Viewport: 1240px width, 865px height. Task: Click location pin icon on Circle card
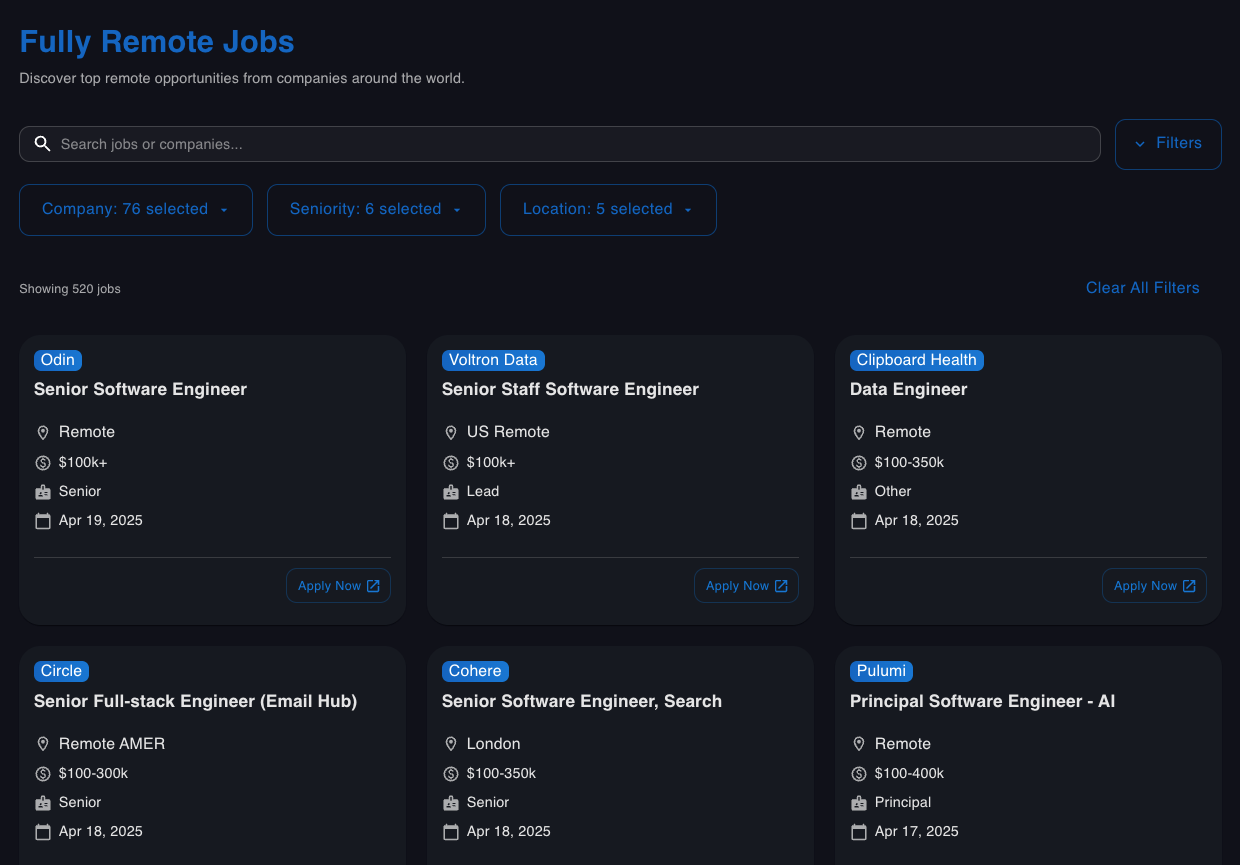(43, 744)
